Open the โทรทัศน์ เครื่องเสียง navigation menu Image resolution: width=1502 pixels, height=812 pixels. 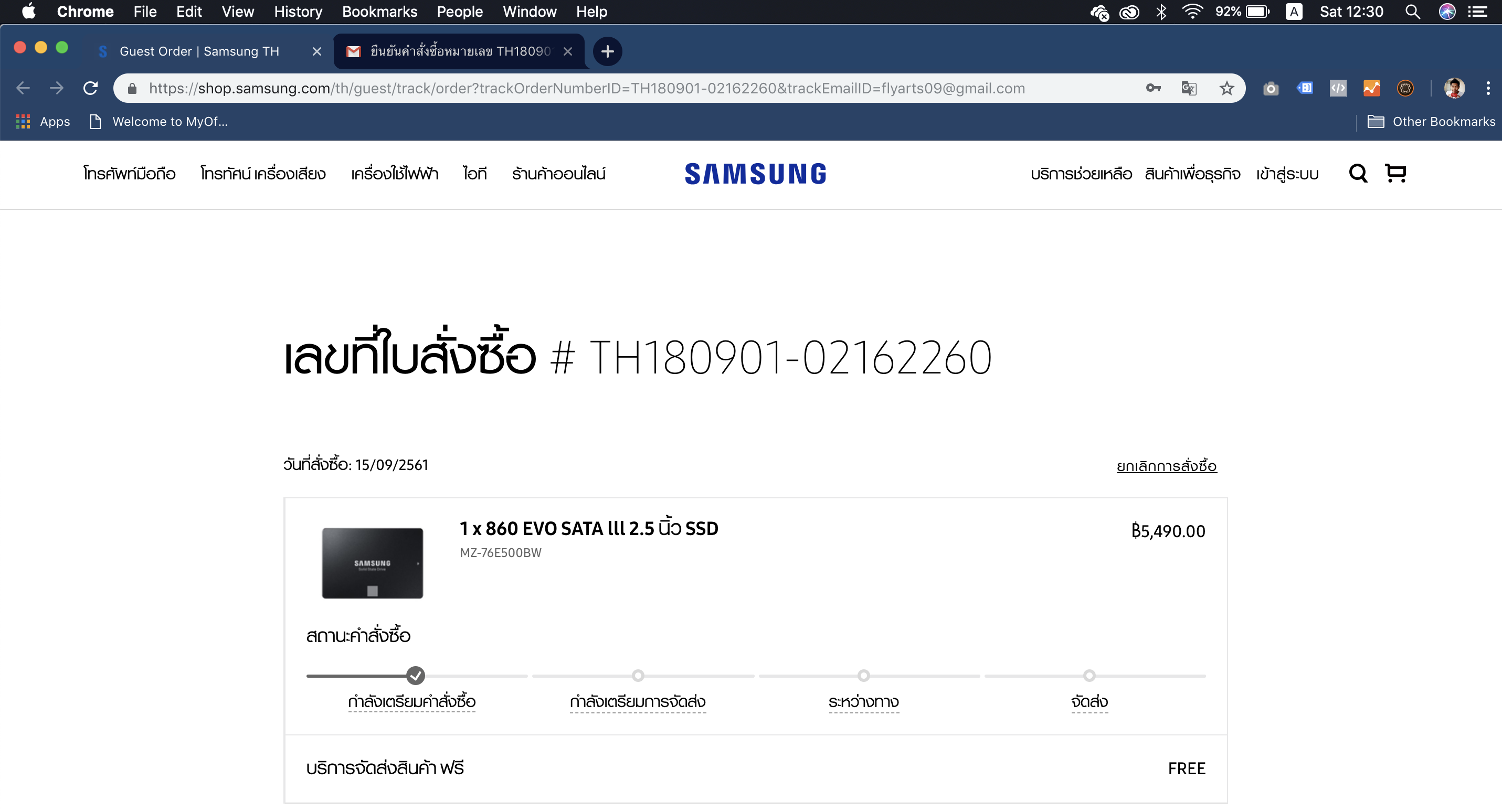pyautogui.click(x=263, y=173)
